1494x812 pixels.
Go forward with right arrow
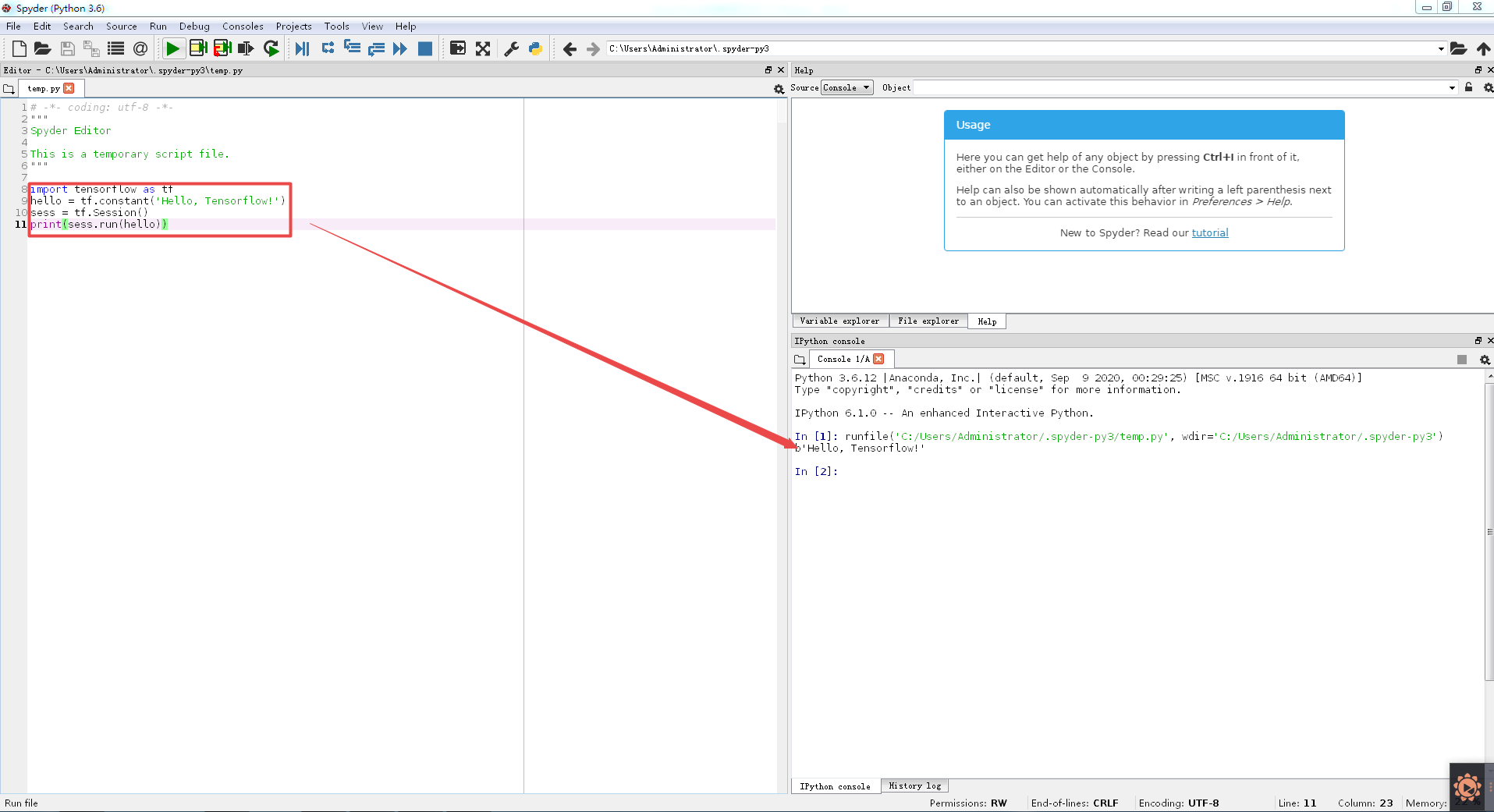593,48
